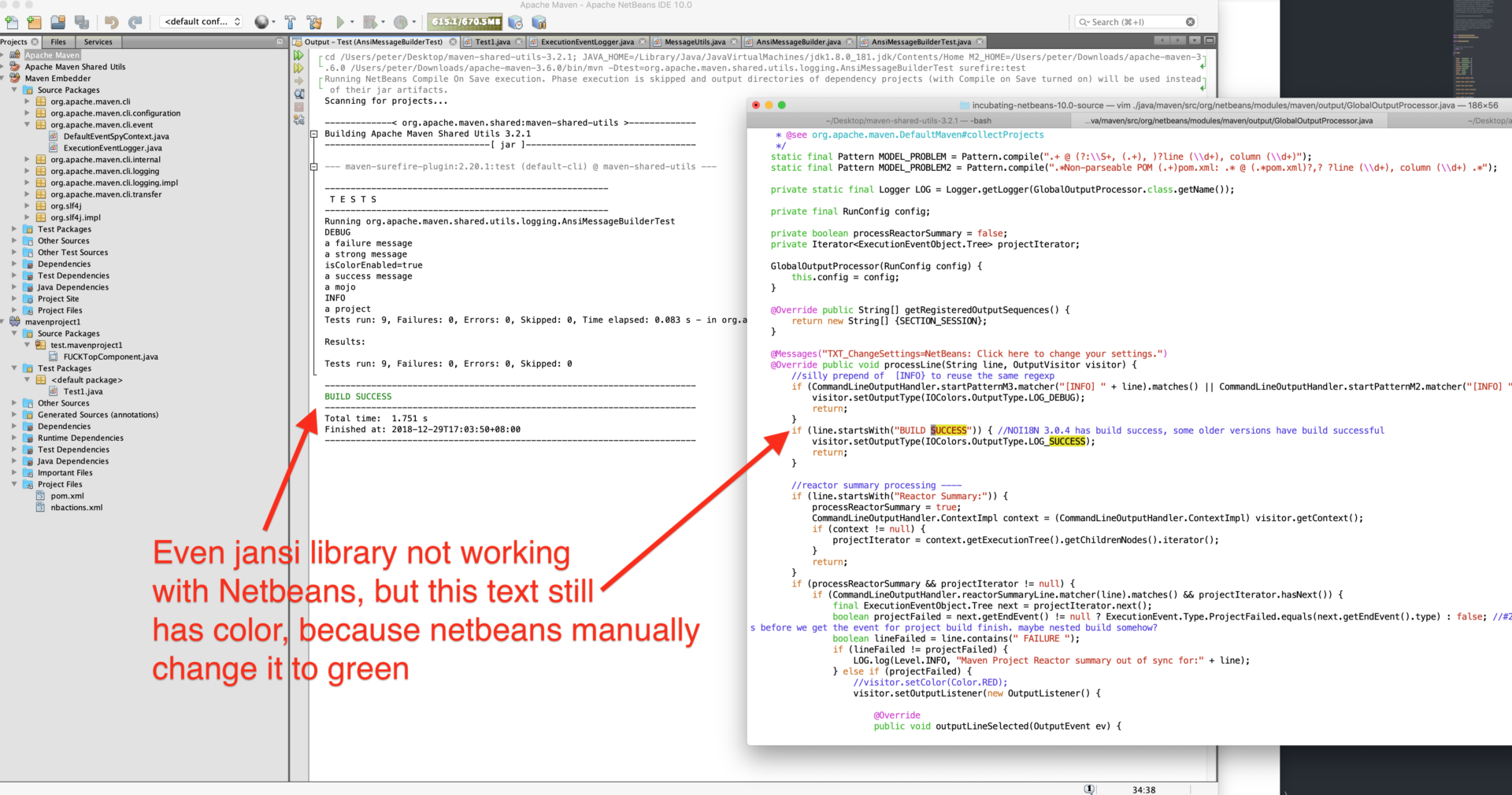Select the Undo icon in the toolbar

pos(111,21)
